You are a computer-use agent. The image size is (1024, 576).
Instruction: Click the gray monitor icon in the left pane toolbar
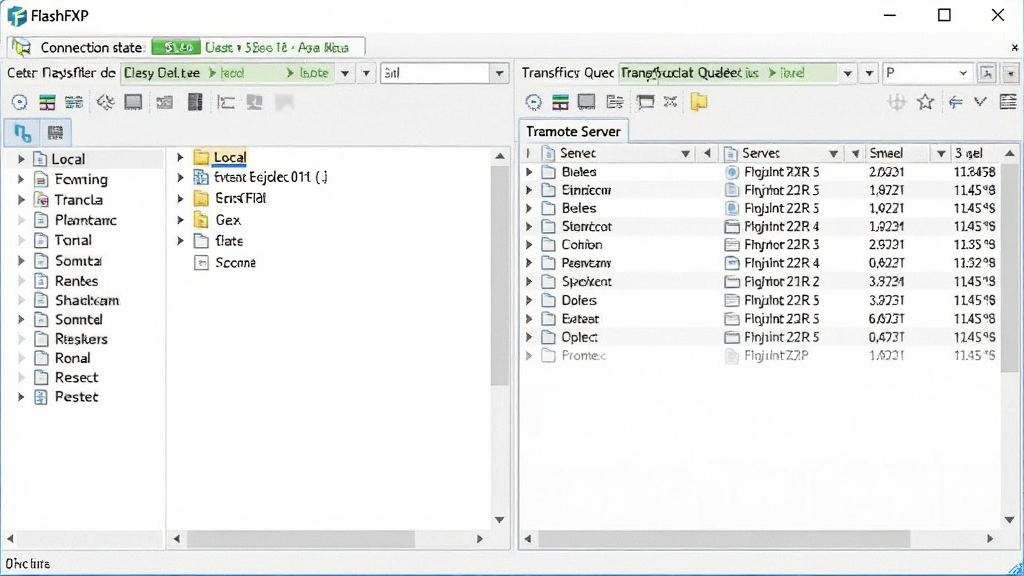point(133,102)
